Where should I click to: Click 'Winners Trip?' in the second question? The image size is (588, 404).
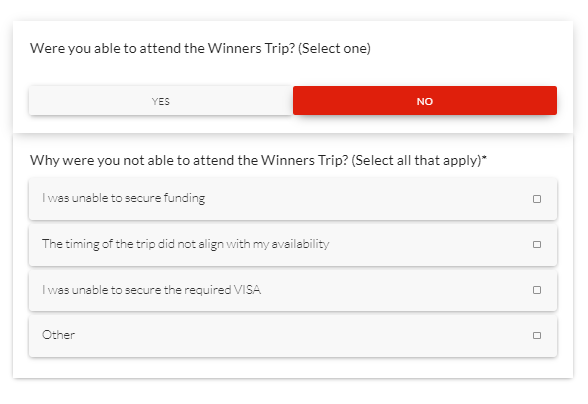click(305, 161)
